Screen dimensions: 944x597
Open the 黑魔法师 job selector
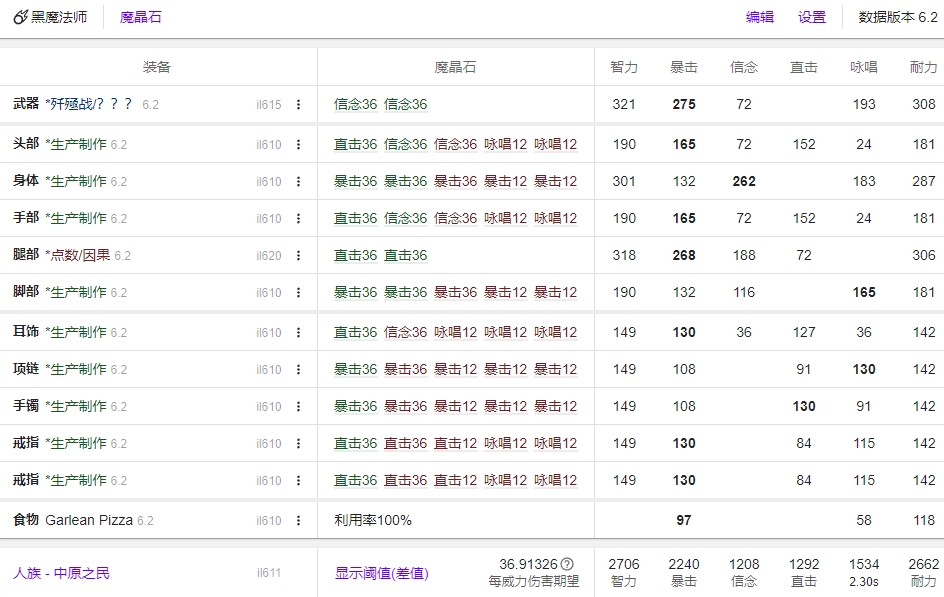pos(50,17)
